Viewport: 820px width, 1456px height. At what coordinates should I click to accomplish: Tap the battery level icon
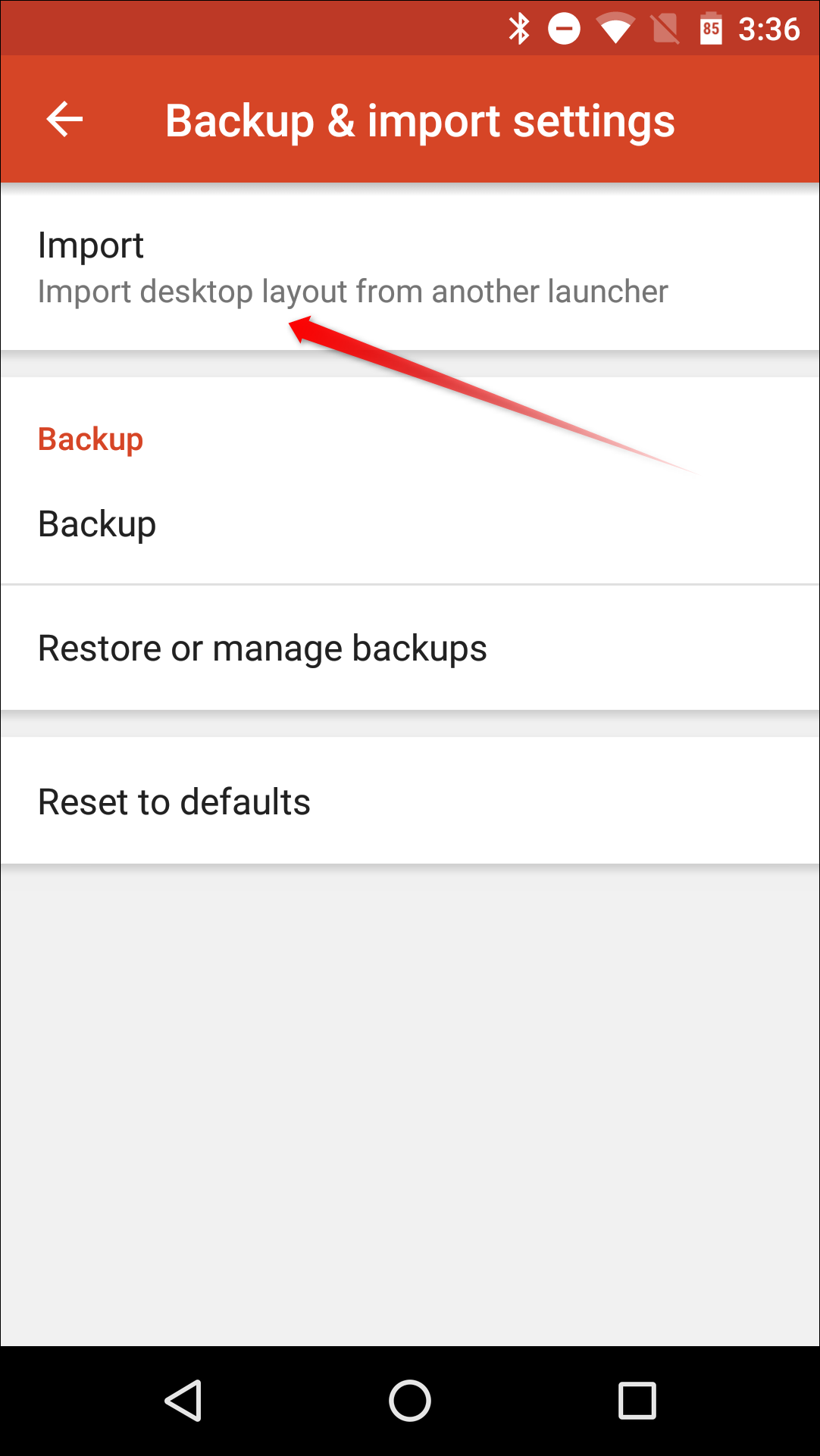710,30
